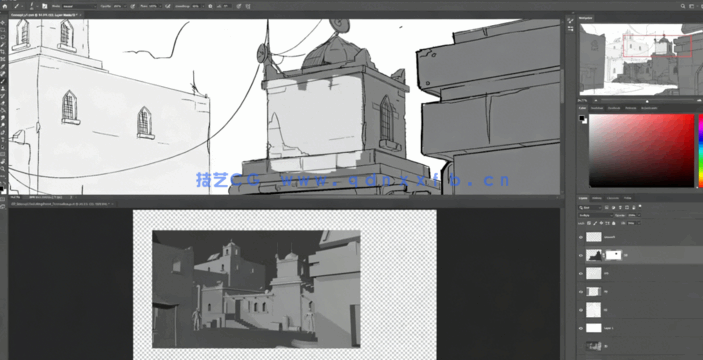Viewport: 703px width, 360px height.
Task: Select the Rectangle shape tool
Action: pos(4,154)
